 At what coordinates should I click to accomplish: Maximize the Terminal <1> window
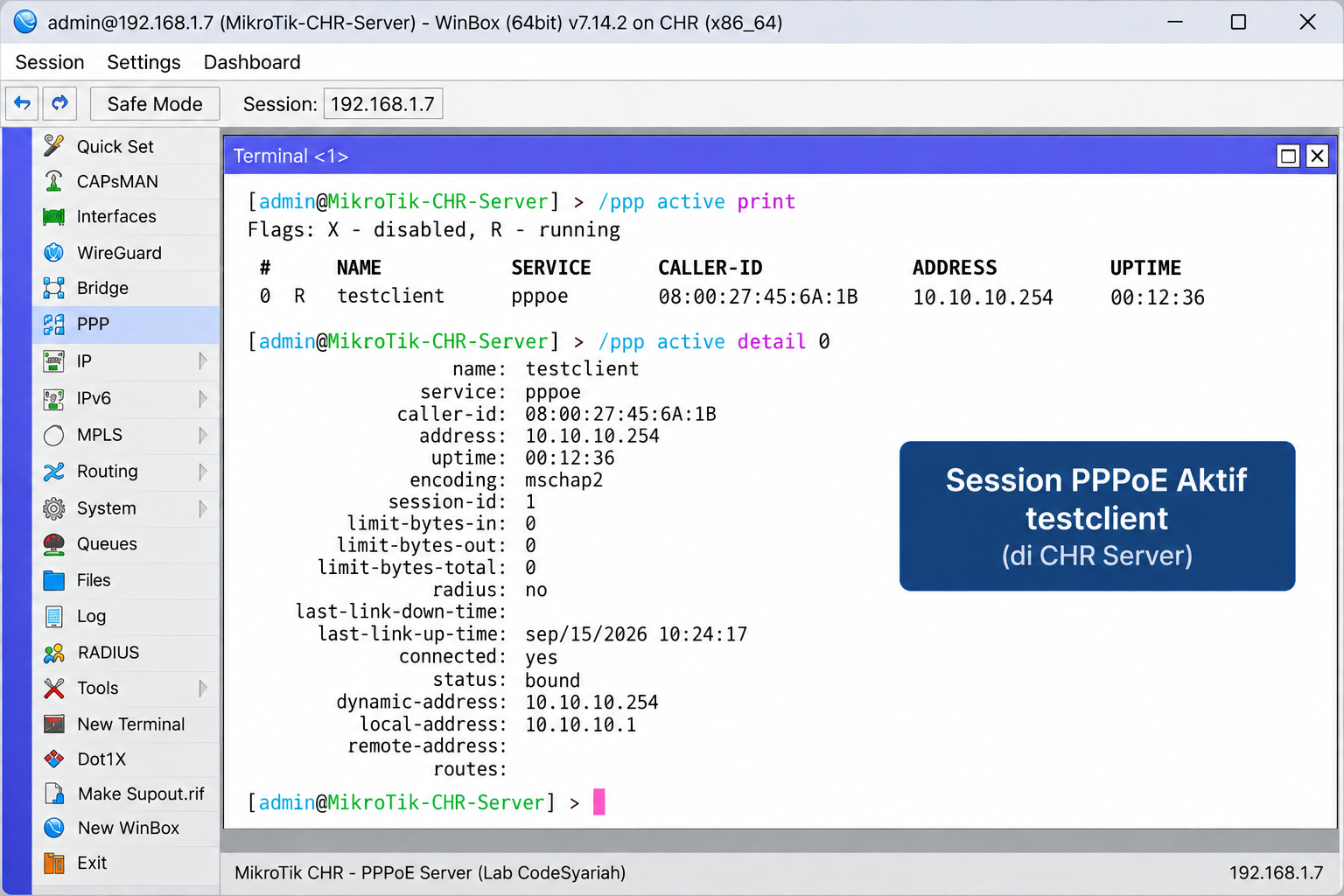pyautogui.click(x=1288, y=156)
